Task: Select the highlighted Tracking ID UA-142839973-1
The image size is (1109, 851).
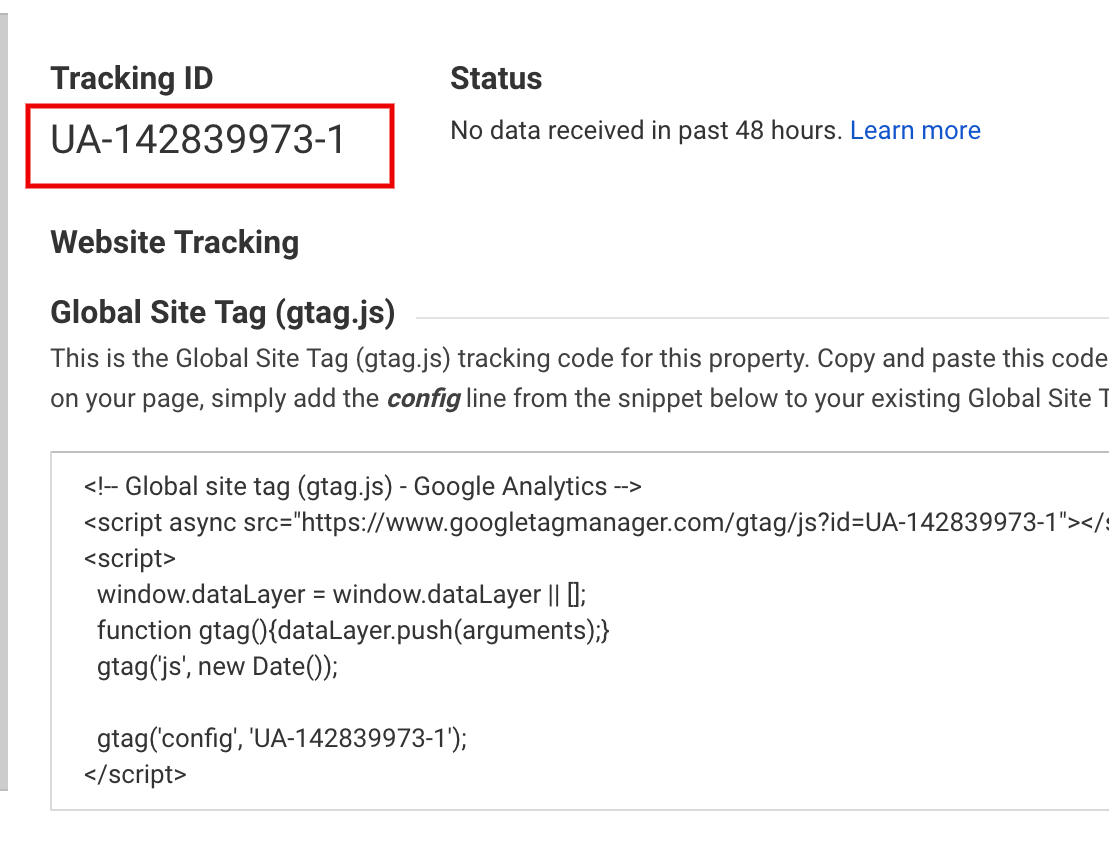Action: pyautogui.click(x=200, y=142)
